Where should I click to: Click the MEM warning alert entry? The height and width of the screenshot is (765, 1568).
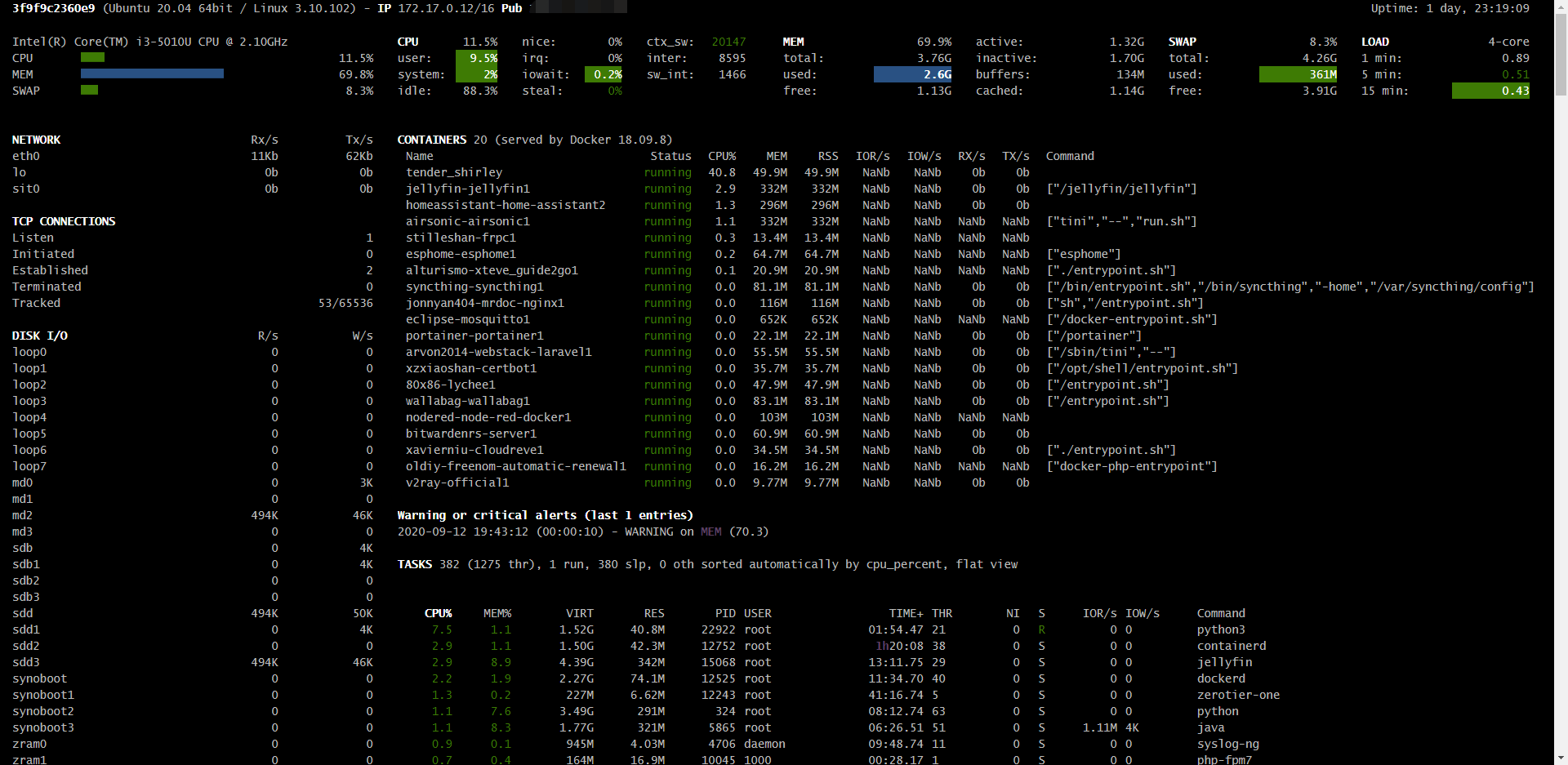pos(583,531)
